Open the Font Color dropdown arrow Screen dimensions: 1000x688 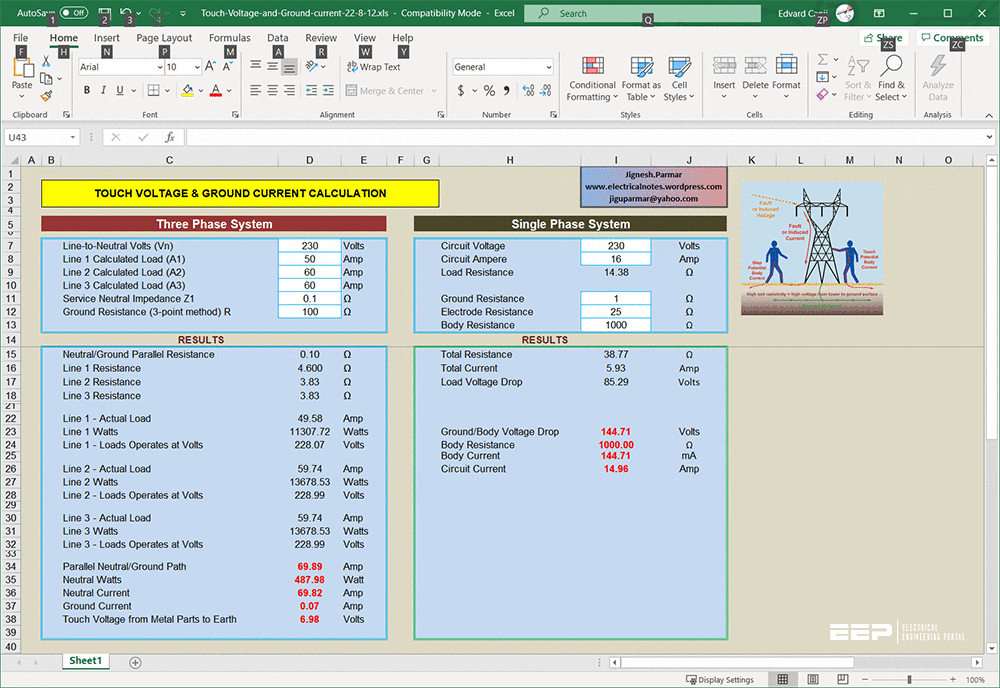click(x=229, y=91)
